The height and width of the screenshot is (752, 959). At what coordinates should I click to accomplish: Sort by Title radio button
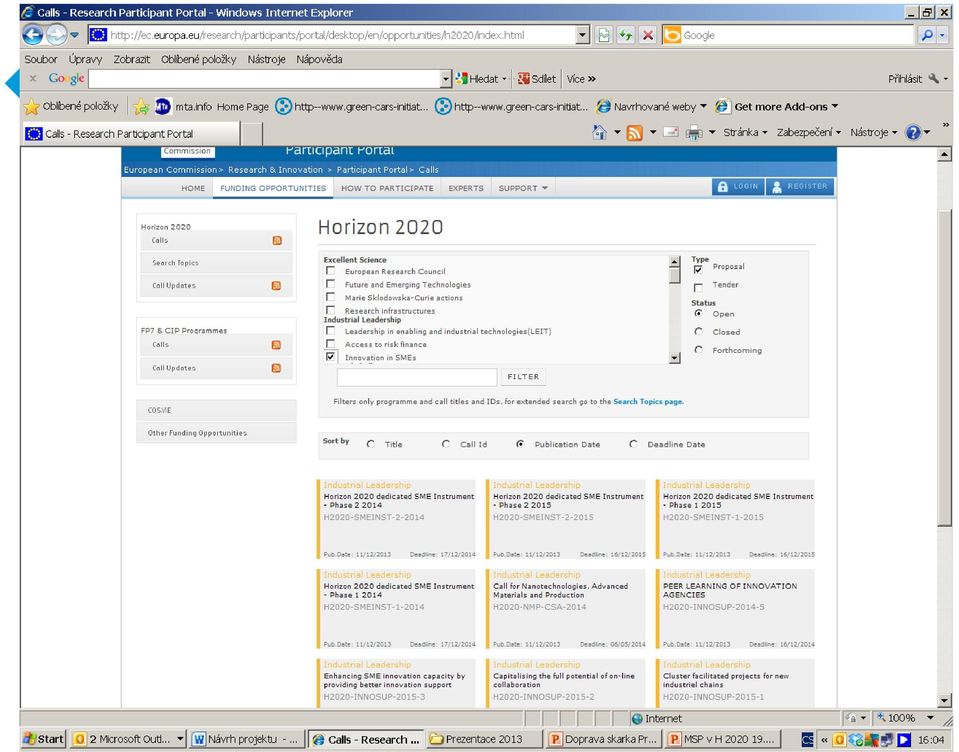click(371, 444)
